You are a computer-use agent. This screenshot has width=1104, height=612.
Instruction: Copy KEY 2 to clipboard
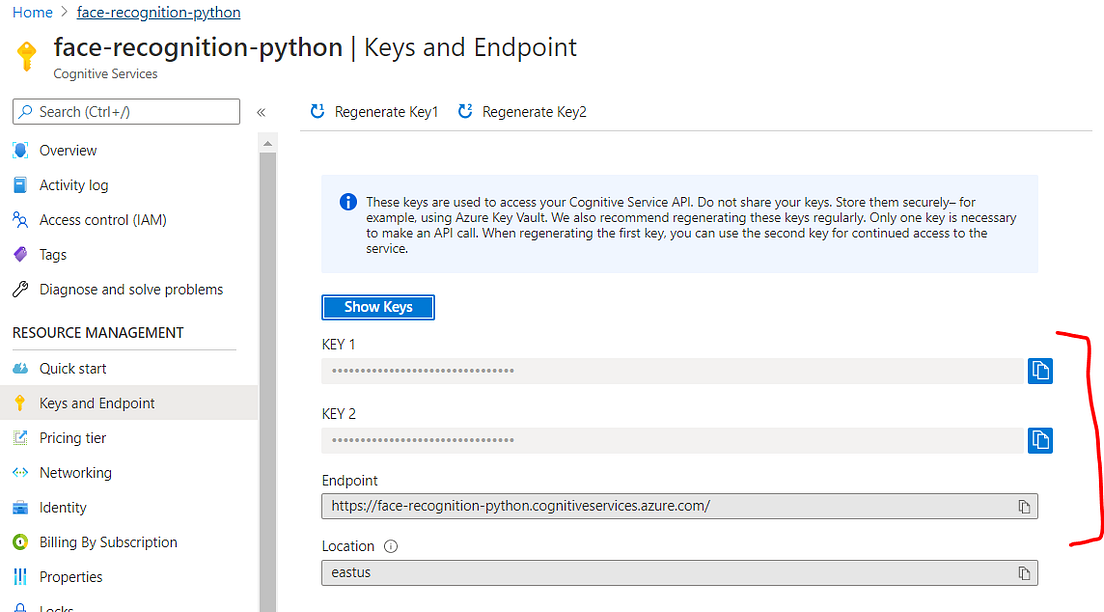[x=1040, y=440]
